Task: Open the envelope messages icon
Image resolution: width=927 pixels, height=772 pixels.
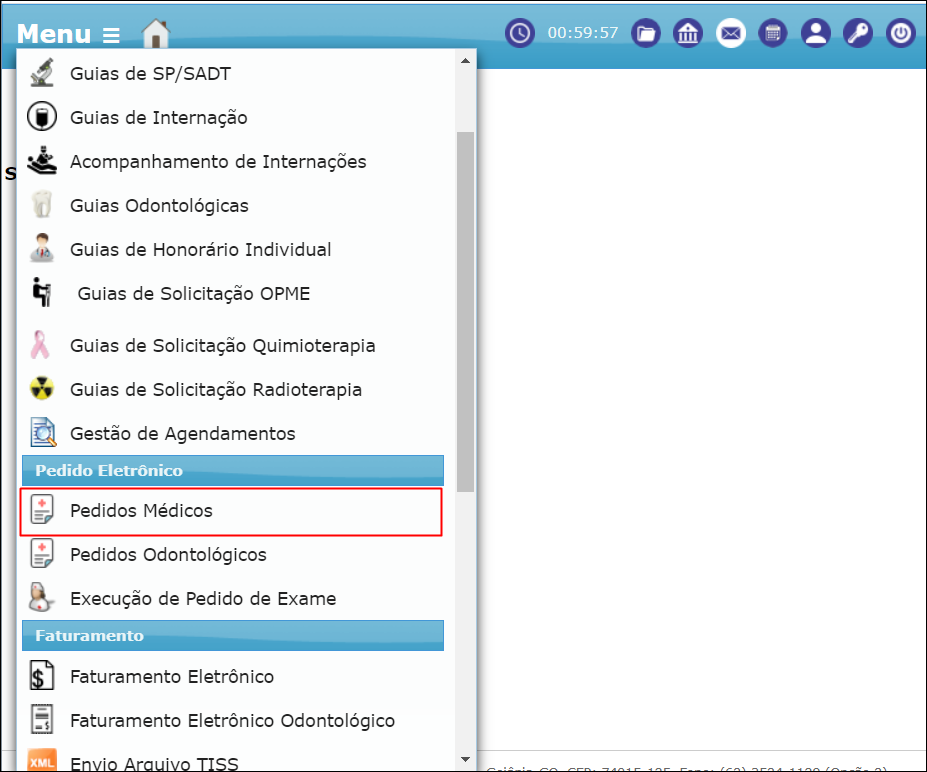Action: tap(731, 33)
